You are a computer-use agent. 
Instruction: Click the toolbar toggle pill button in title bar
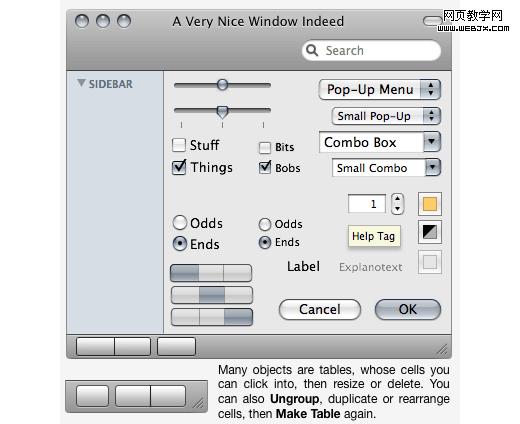[x=432, y=21]
